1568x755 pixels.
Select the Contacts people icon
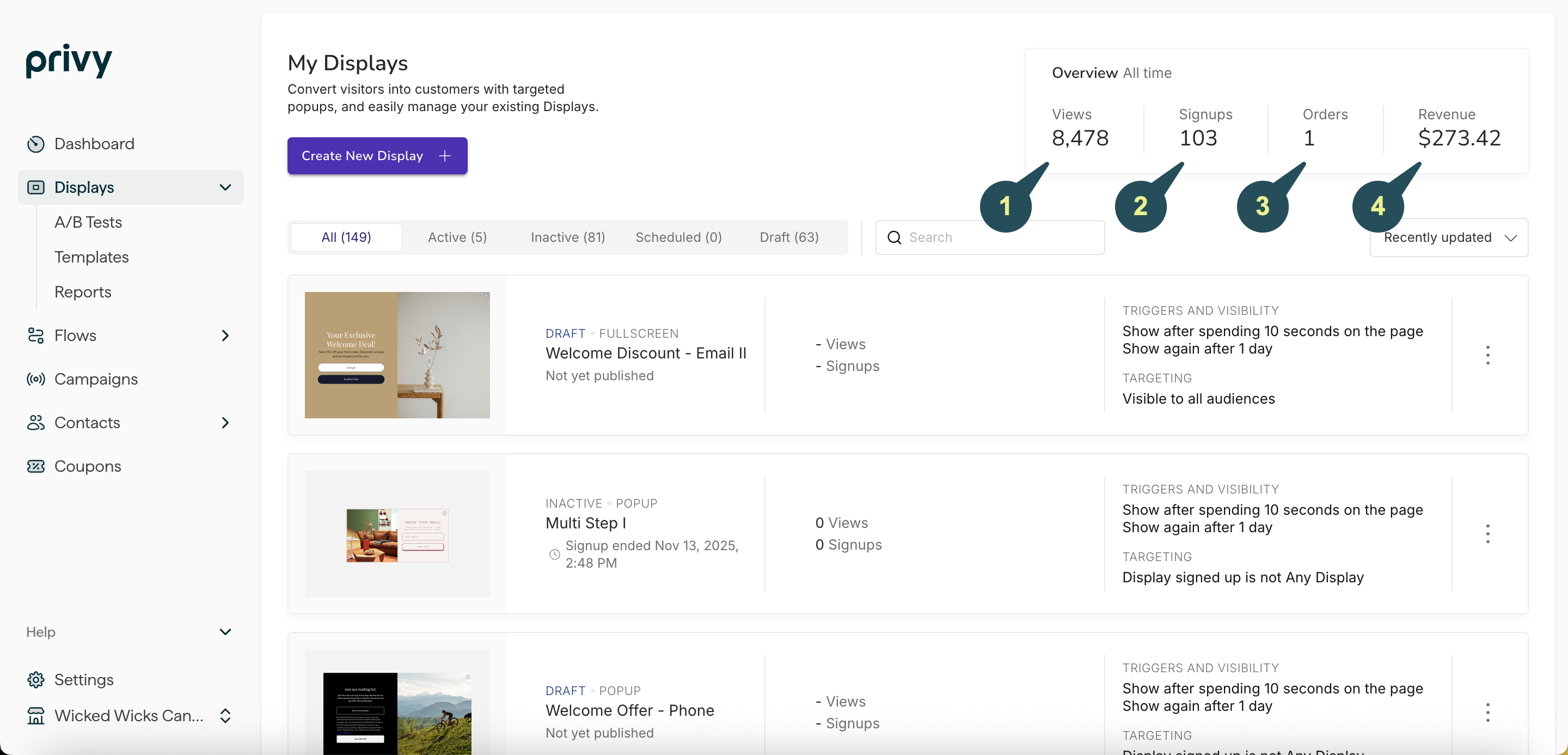coord(35,423)
